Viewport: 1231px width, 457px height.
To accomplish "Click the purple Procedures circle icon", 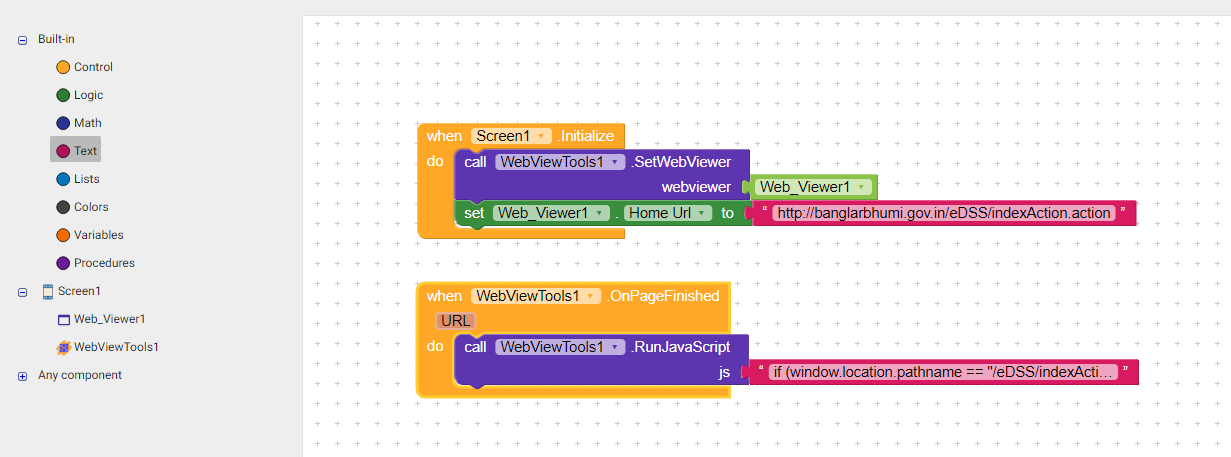I will pos(63,263).
